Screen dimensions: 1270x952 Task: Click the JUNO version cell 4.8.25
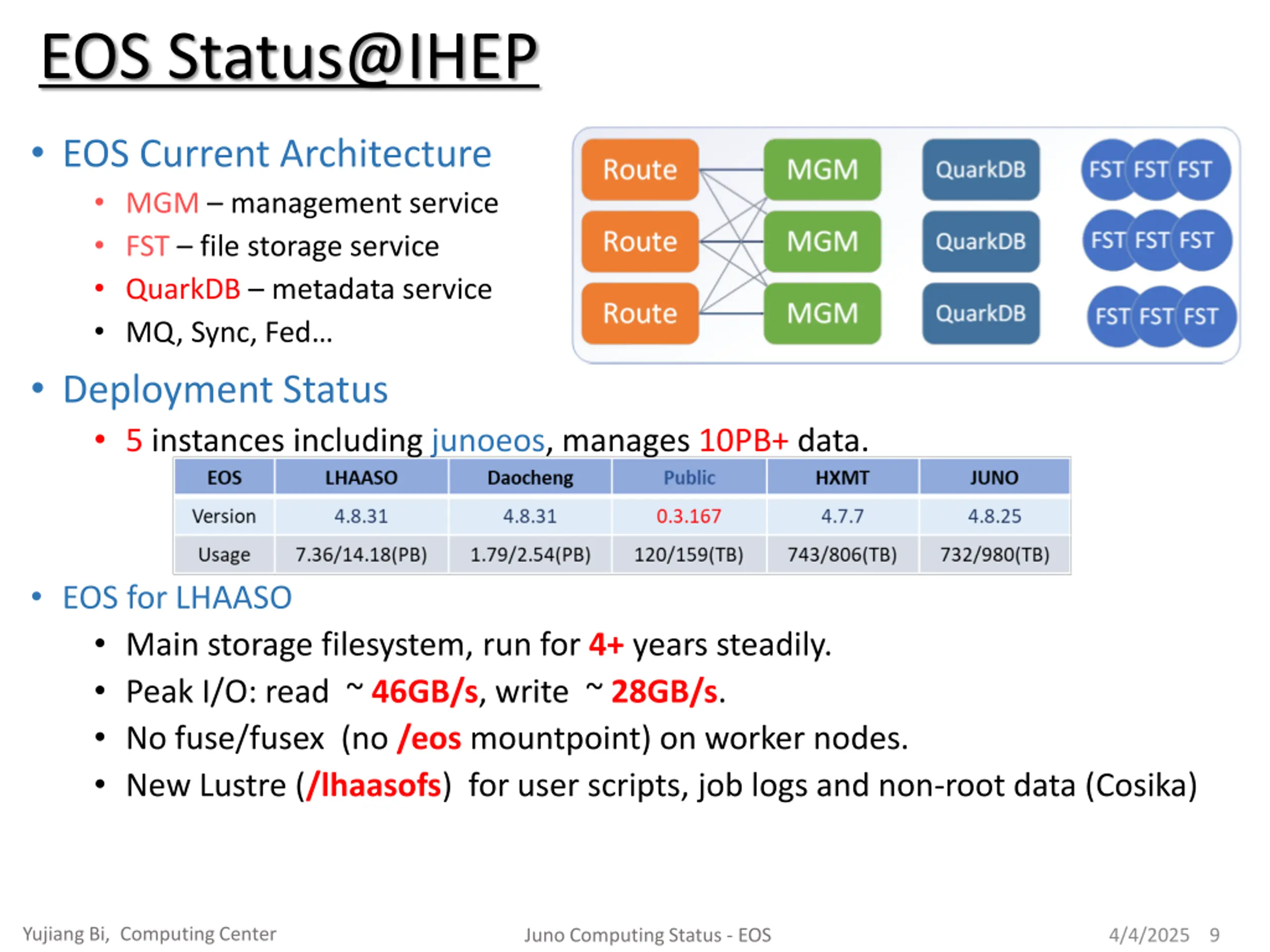(x=994, y=517)
